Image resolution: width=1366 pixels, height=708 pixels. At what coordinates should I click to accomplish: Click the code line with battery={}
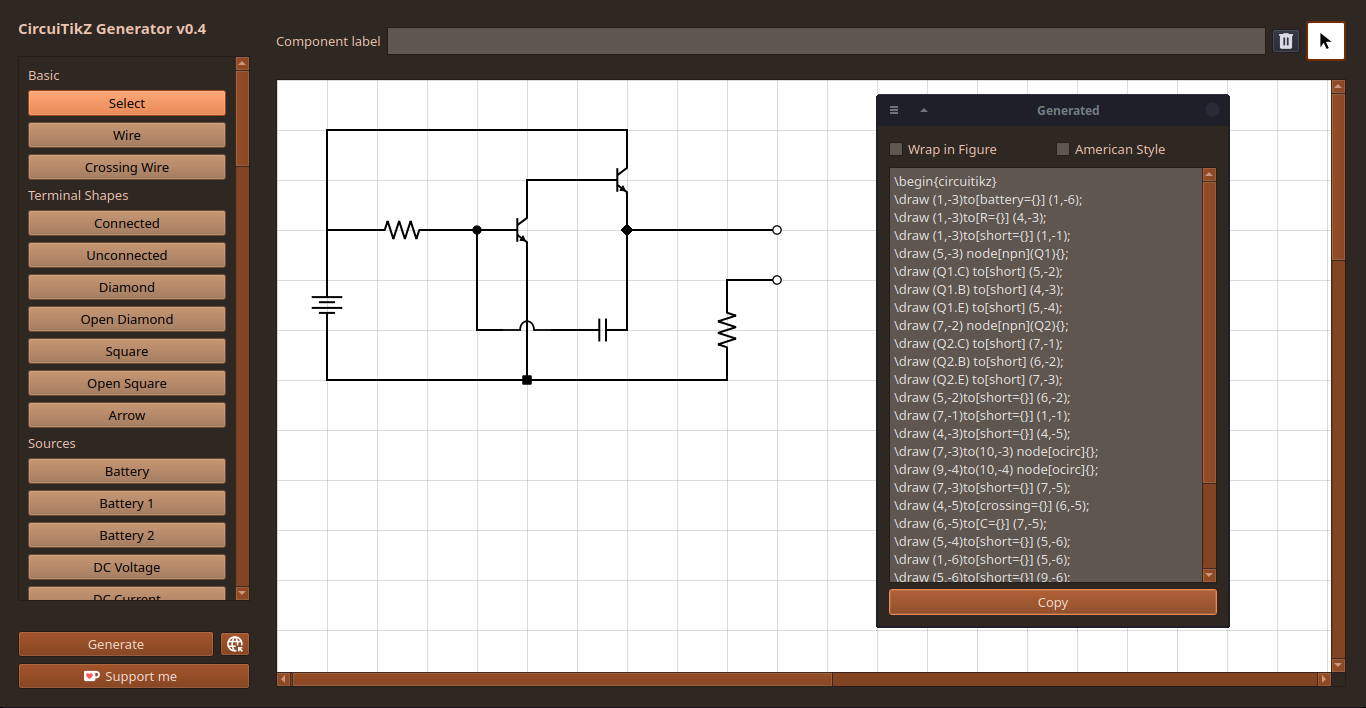point(988,199)
